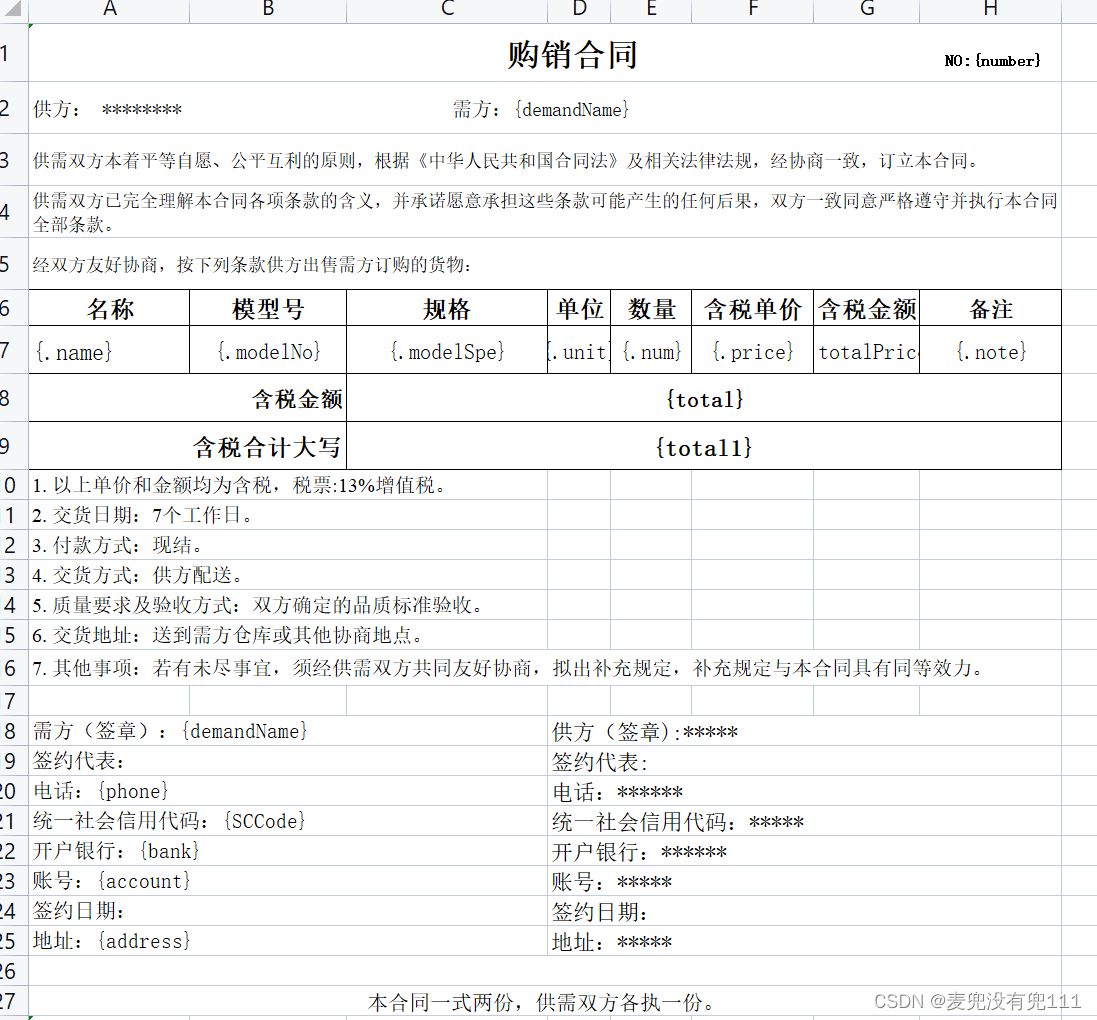Click the 需方: {demandName} cell in row 2

[540, 109]
